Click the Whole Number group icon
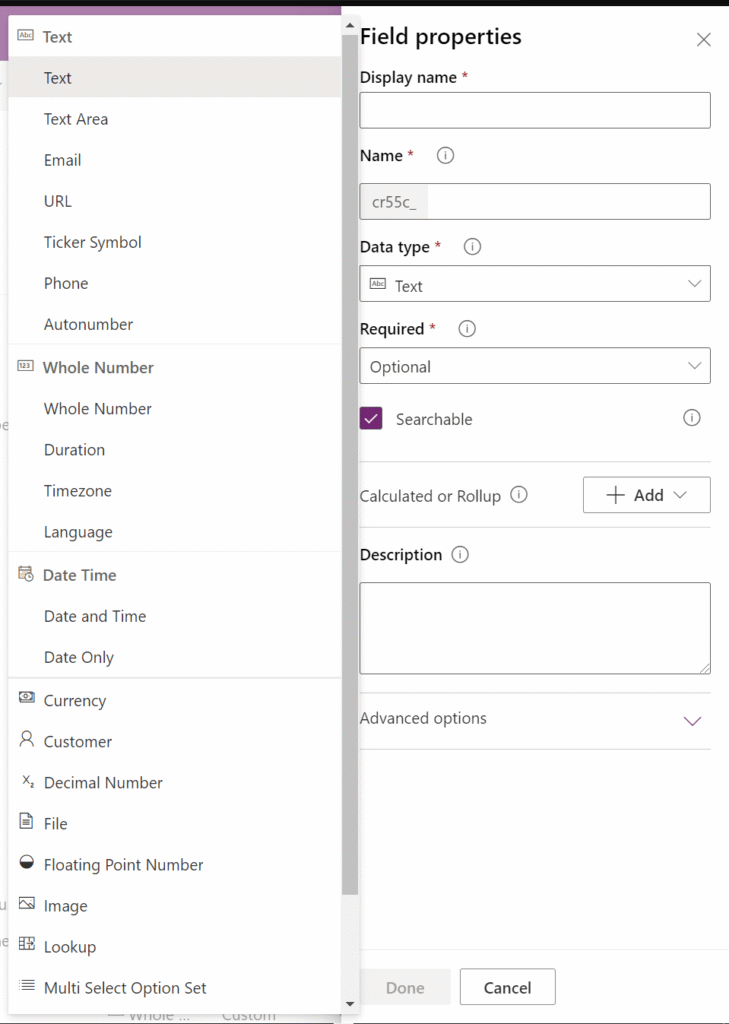 click(x=25, y=366)
